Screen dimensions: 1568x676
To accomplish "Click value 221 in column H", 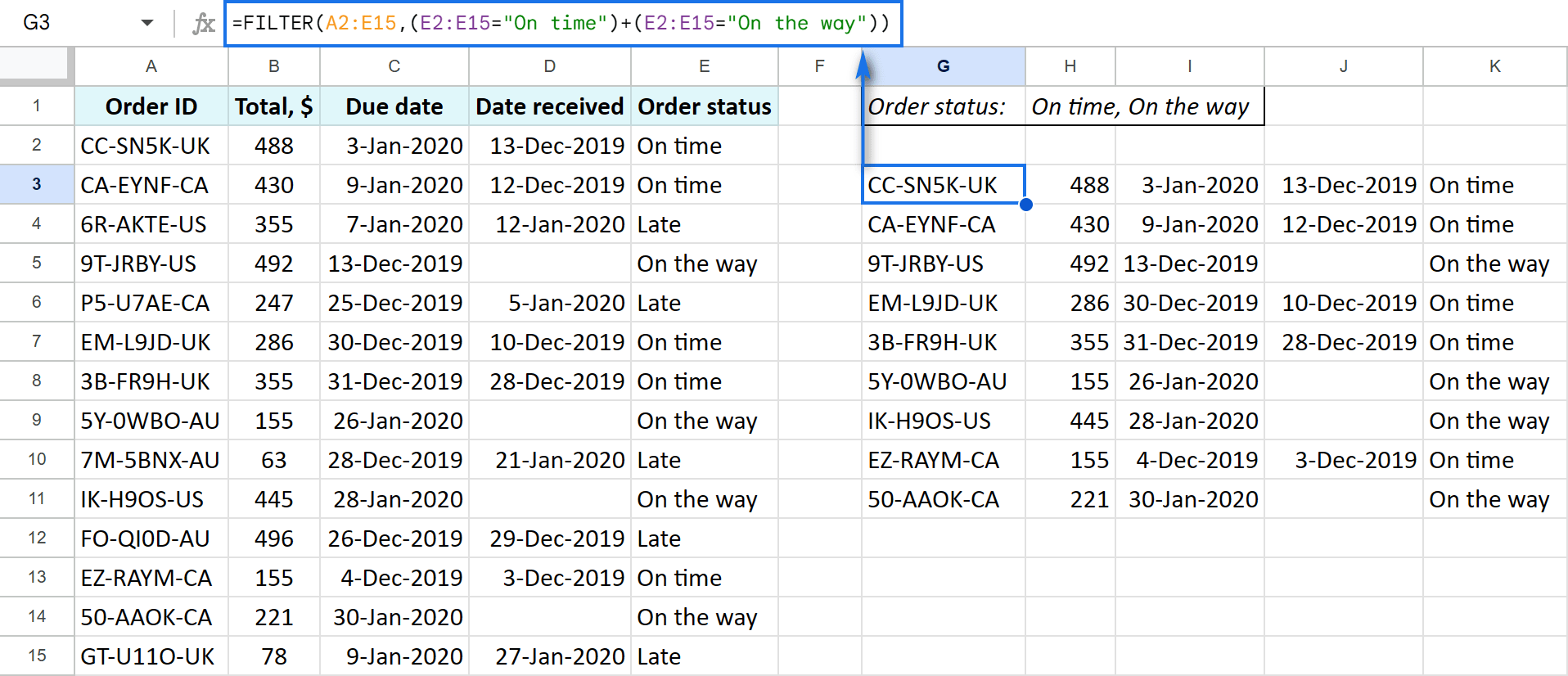I will tap(1070, 499).
